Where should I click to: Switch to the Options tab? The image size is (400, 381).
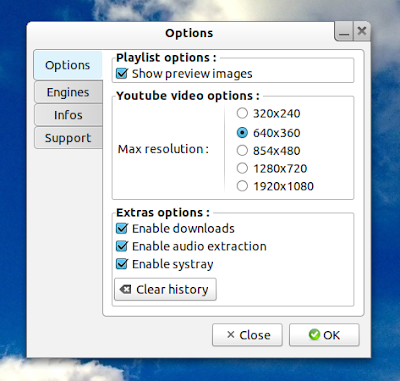tap(68, 65)
